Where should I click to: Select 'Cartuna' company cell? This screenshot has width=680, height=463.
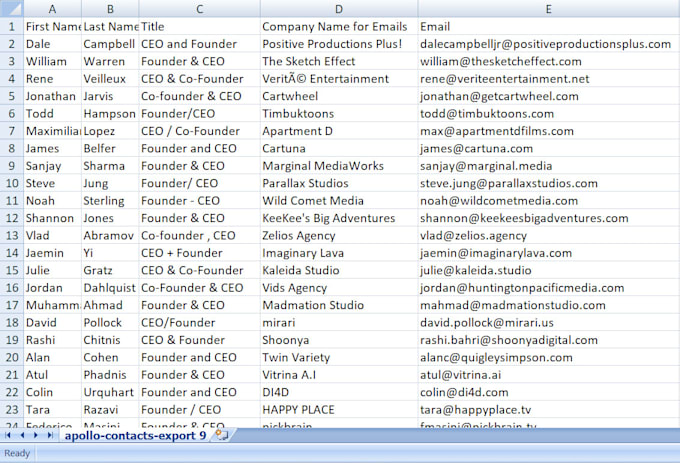click(339, 148)
